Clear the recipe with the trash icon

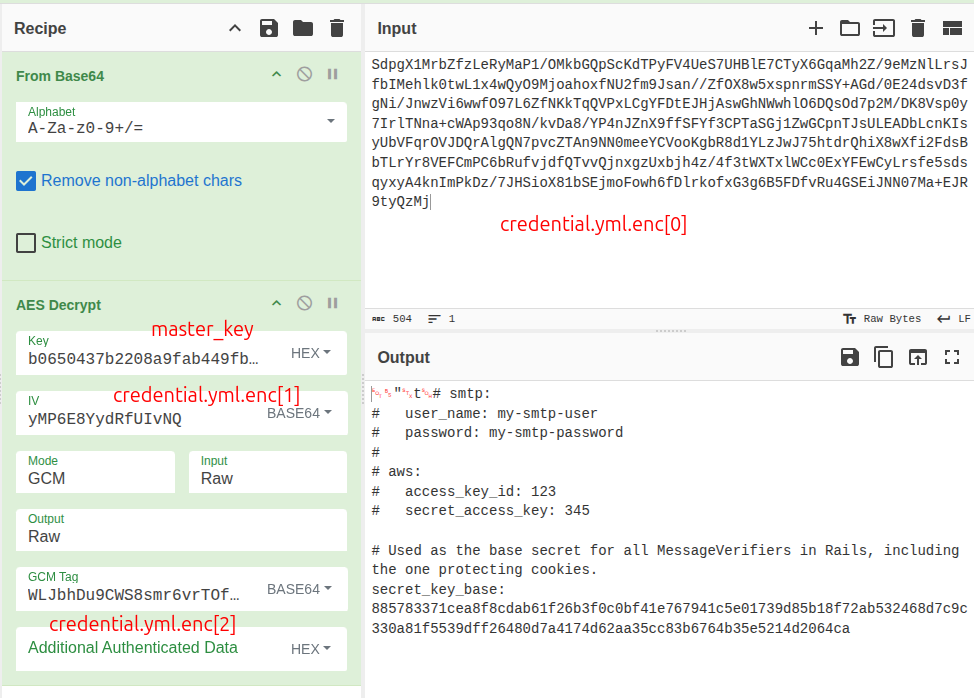pos(337,29)
